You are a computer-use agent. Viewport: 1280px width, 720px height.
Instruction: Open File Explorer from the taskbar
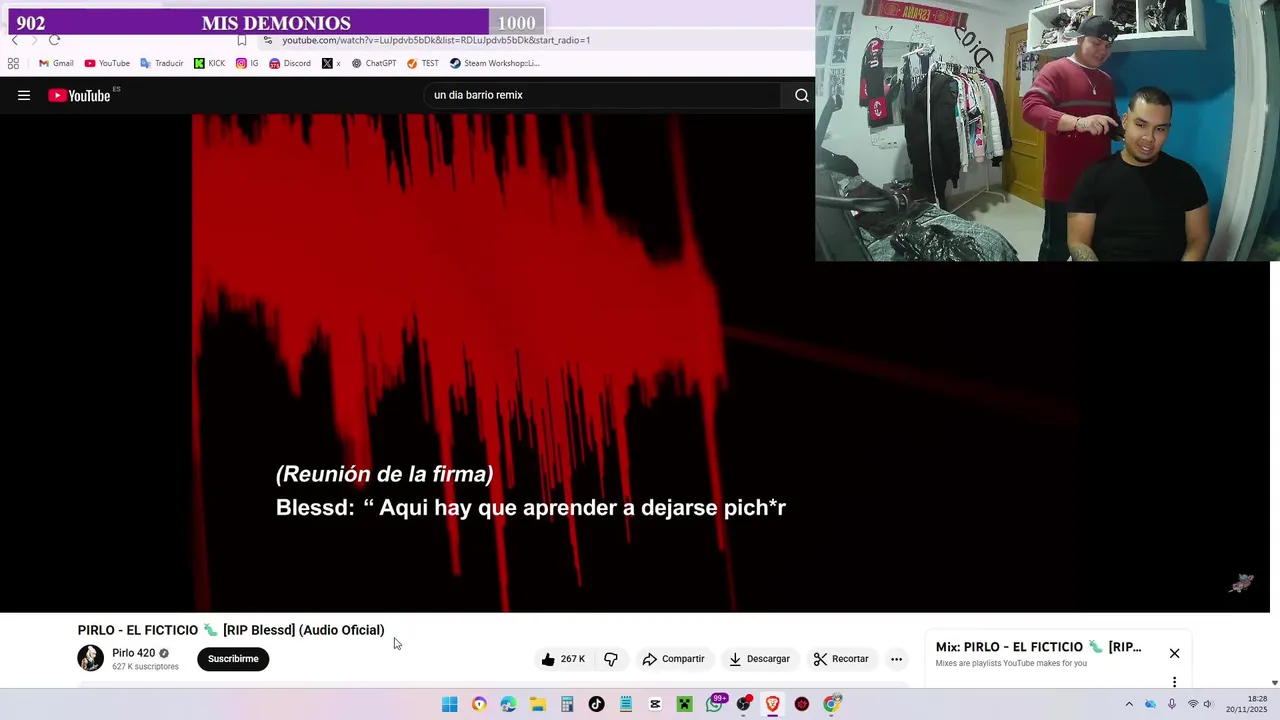coord(538,704)
